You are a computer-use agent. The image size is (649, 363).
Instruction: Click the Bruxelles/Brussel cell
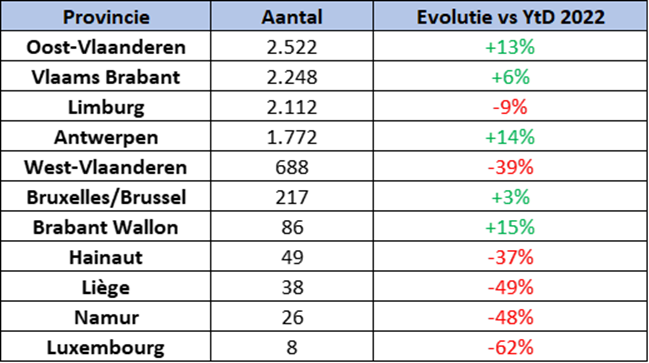click(x=106, y=197)
